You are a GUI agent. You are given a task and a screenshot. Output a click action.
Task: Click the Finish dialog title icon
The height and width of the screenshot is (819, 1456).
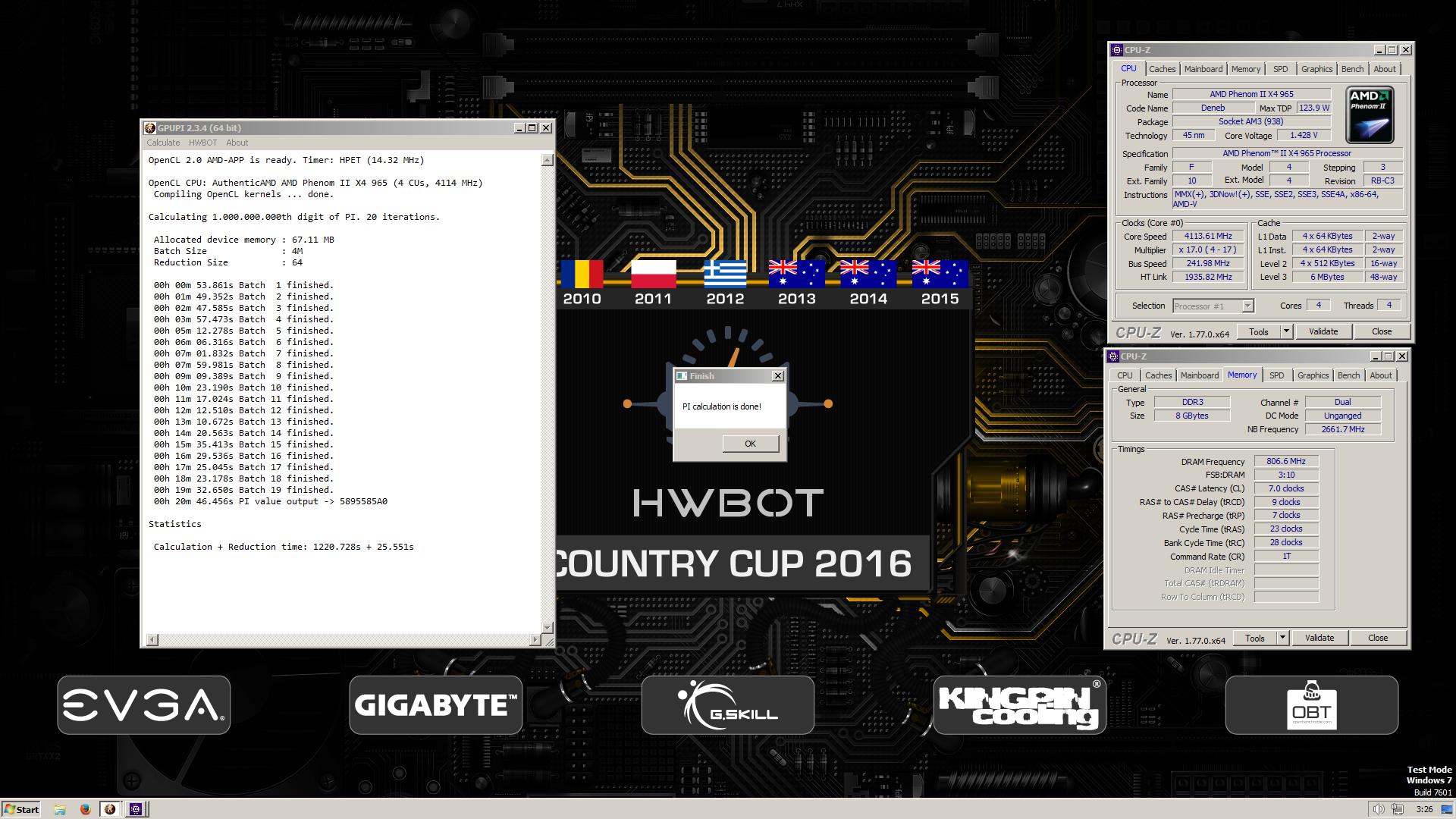click(682, 376)
